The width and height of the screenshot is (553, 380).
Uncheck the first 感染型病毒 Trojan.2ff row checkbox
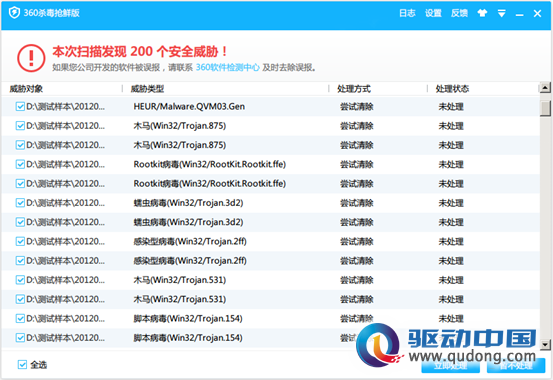[x=20, y=241]
